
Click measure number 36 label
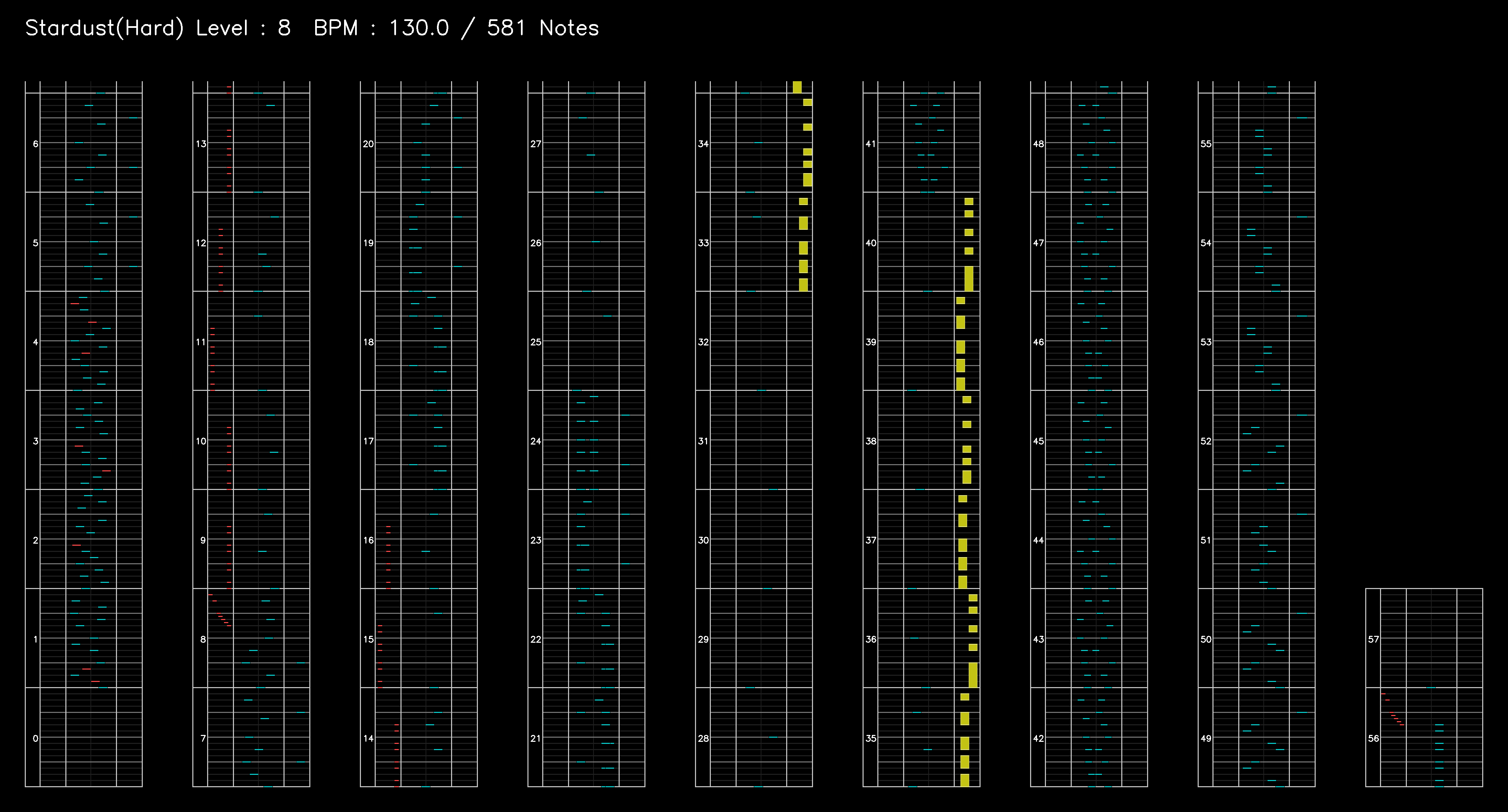coord(871,639)
